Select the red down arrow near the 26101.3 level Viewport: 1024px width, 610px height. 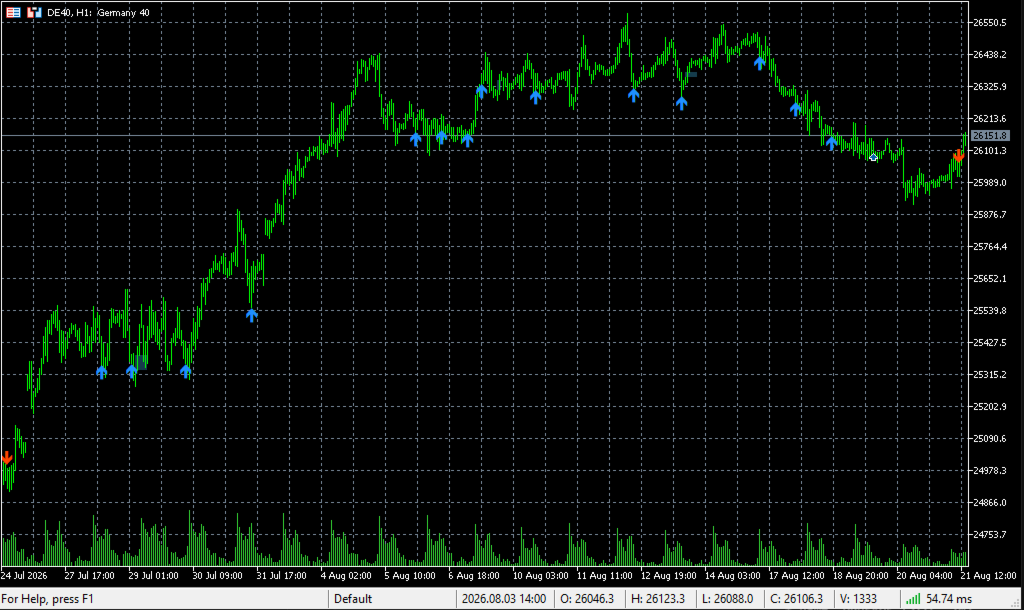(x=958, y=155)
